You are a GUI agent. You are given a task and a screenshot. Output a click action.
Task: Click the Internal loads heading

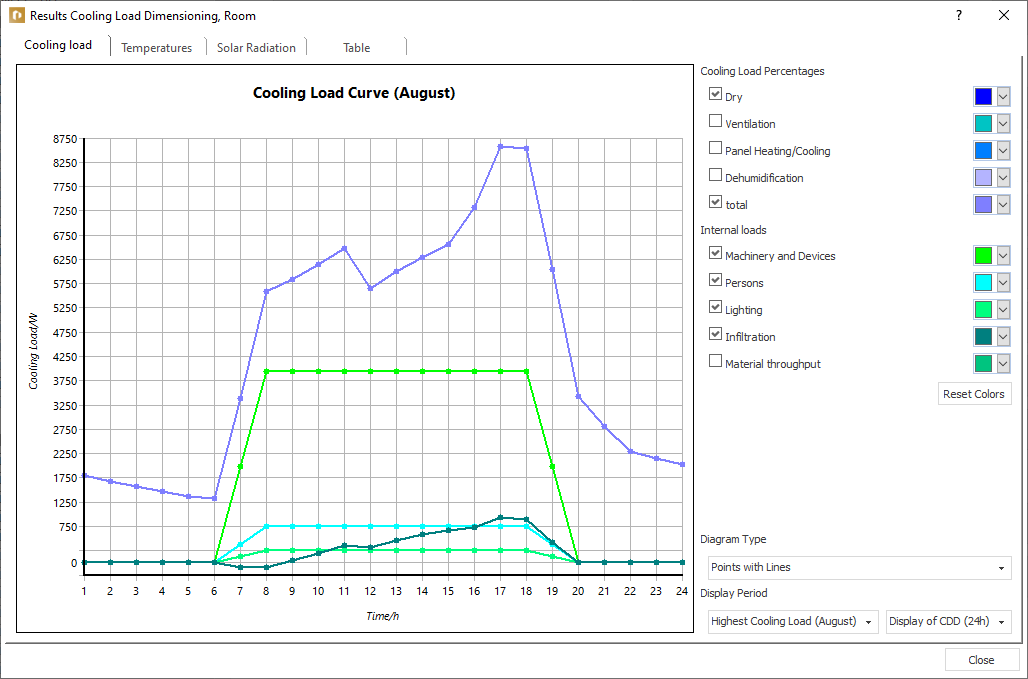(734, 230)
